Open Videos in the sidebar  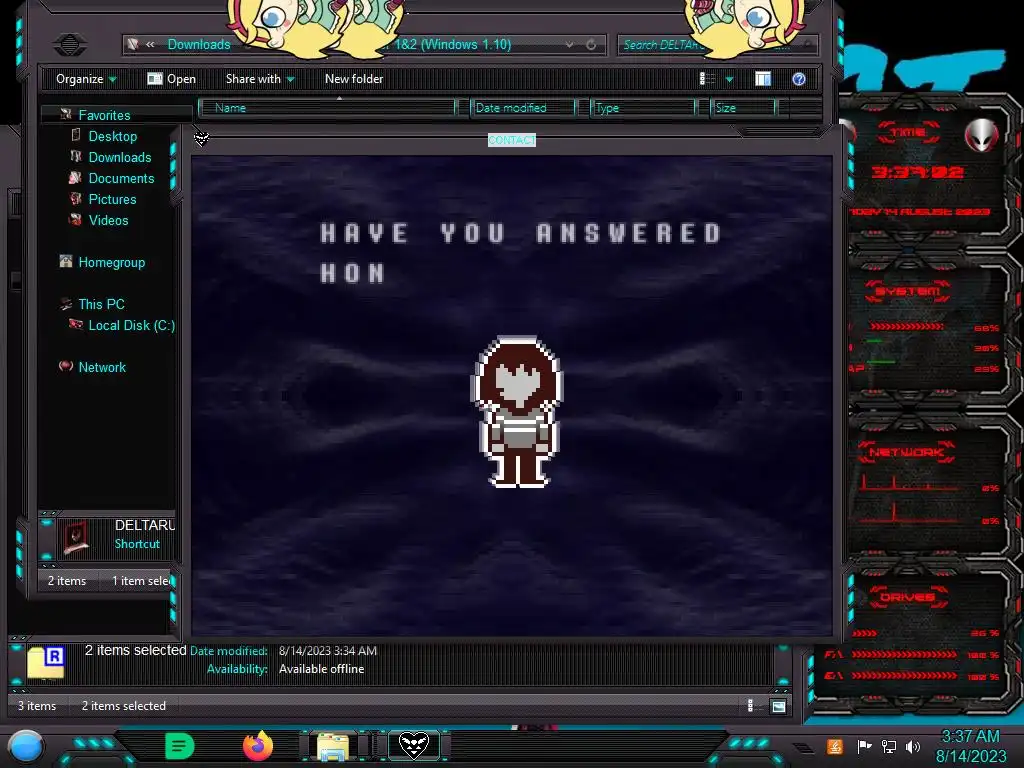pyautogui.click(x=108, y=220)
